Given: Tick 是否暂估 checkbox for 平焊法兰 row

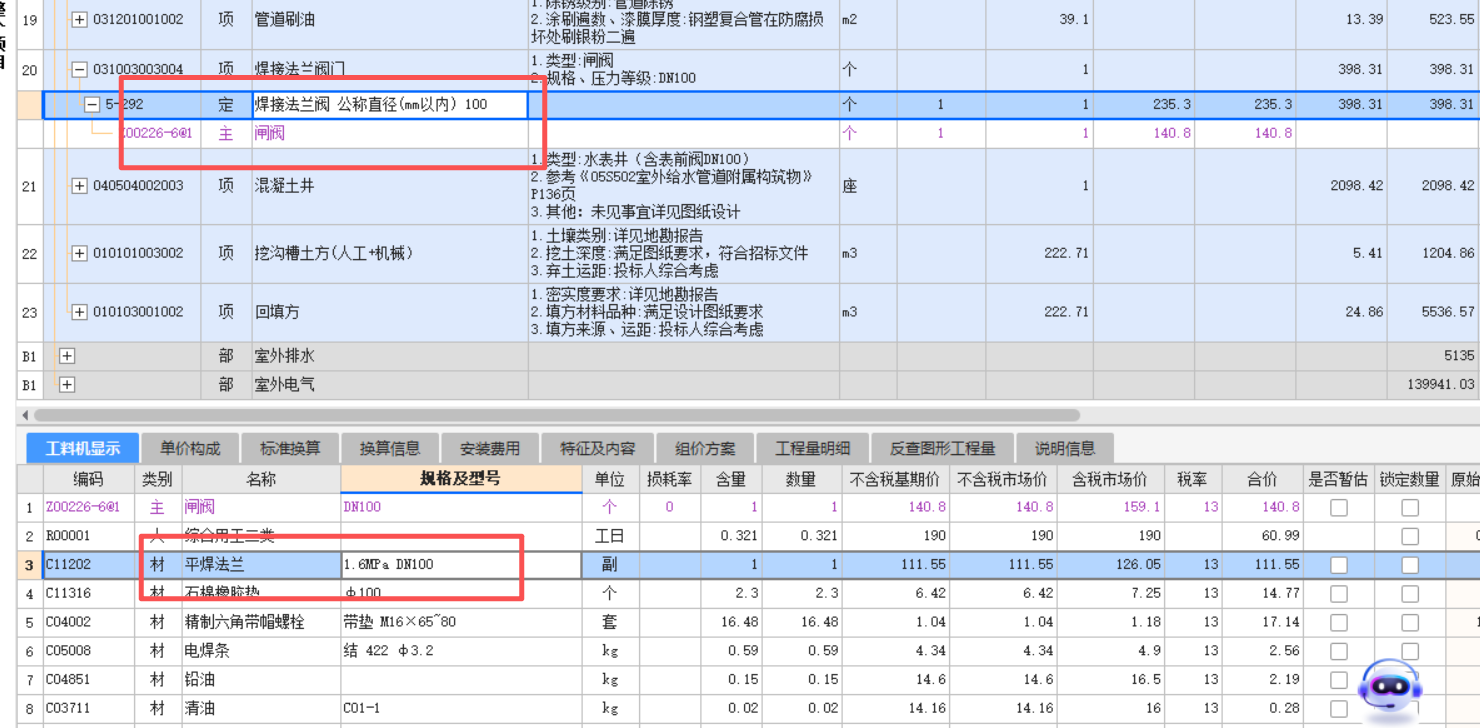Looking at the screenshot, I should tap(1338, 565).
